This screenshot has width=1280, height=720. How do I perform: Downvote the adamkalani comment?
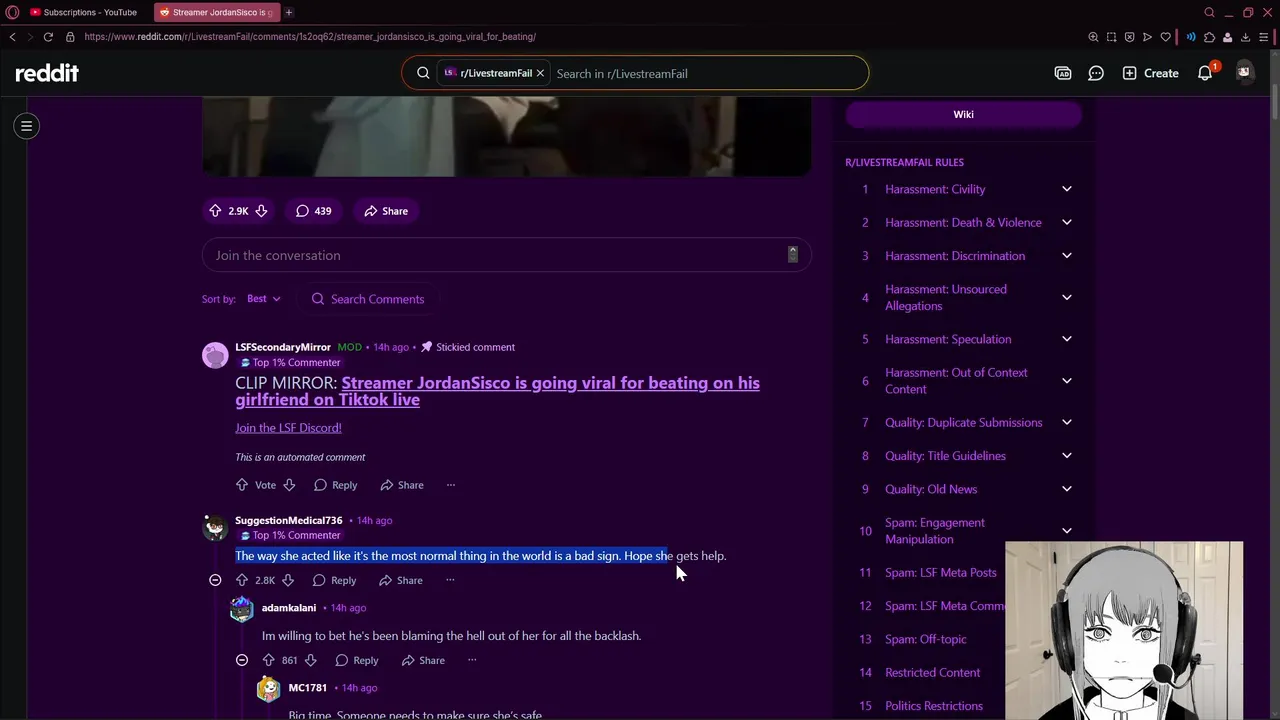pos(310,660)
